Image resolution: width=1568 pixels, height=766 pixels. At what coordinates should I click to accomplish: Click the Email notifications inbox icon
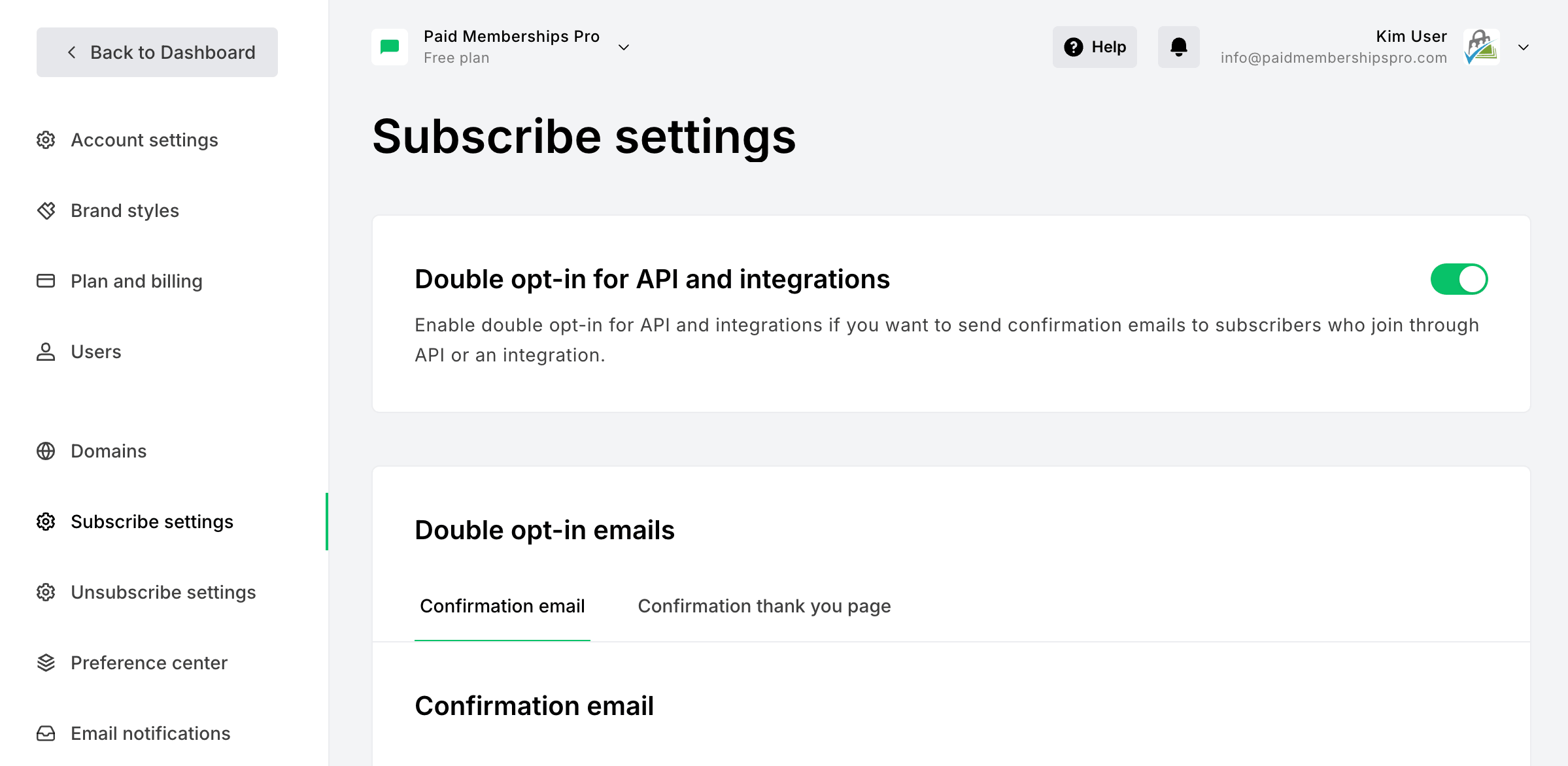point(46,733)
